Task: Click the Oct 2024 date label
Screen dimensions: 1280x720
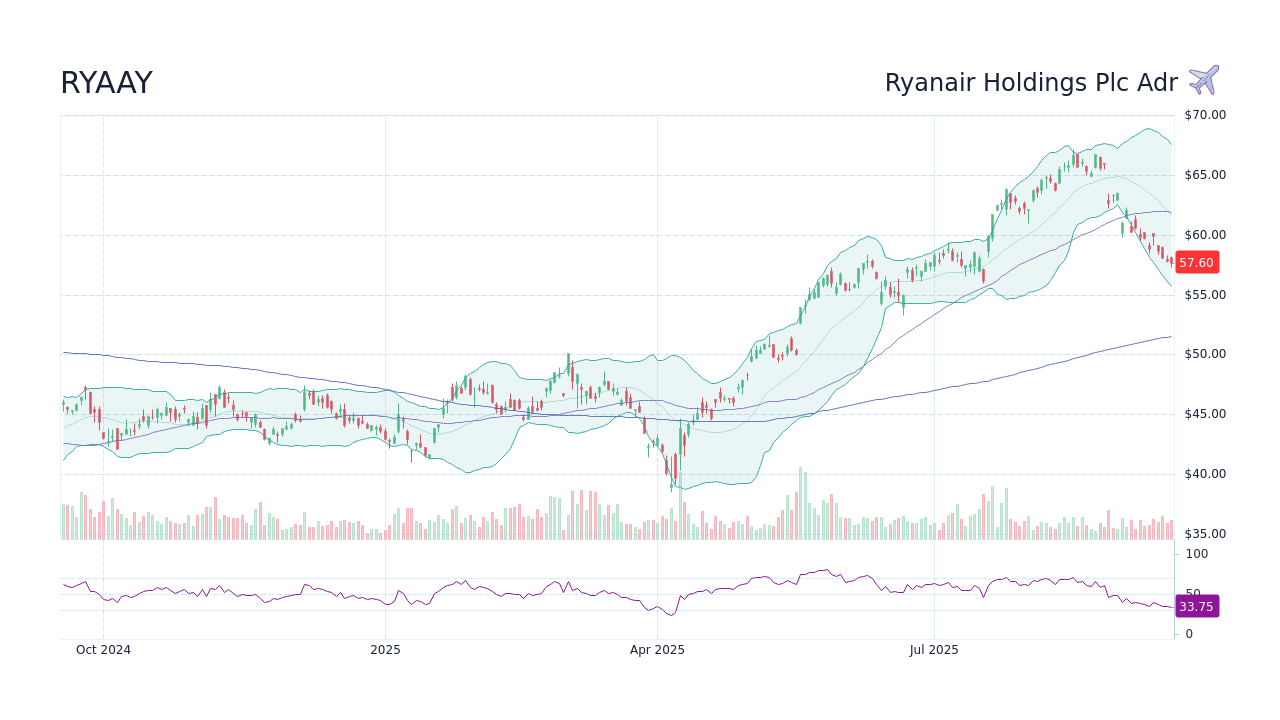Action: tap(104, 649)
